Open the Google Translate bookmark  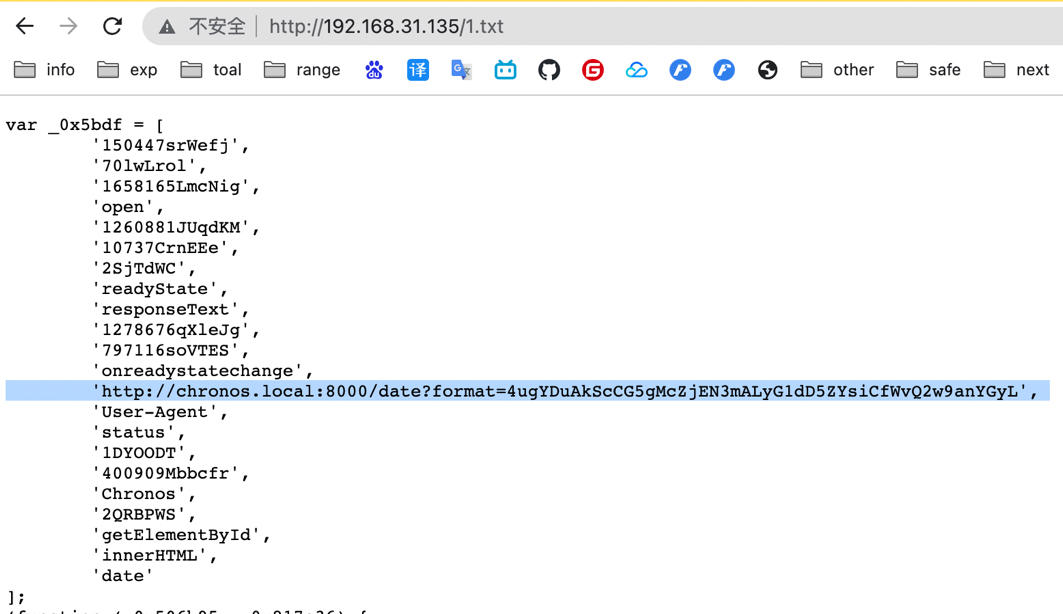point(461,70)
